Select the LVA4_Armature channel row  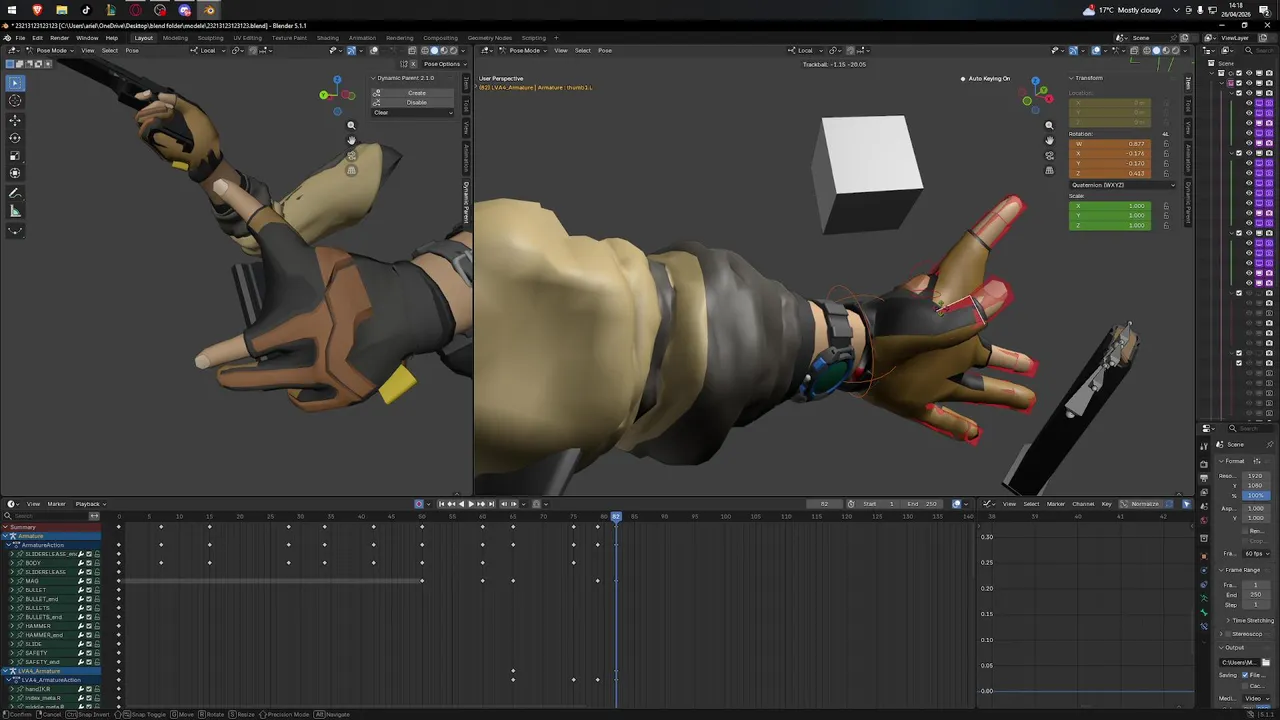[x=50, y=671]
